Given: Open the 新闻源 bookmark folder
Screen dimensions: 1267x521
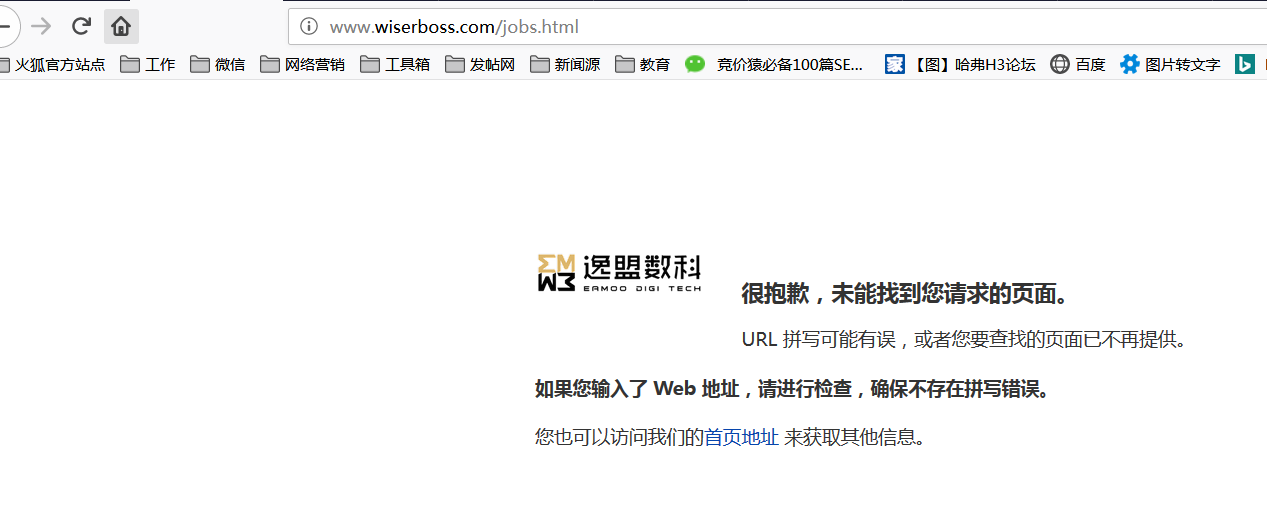Looking at the screenshot, I should click(565, 64).
